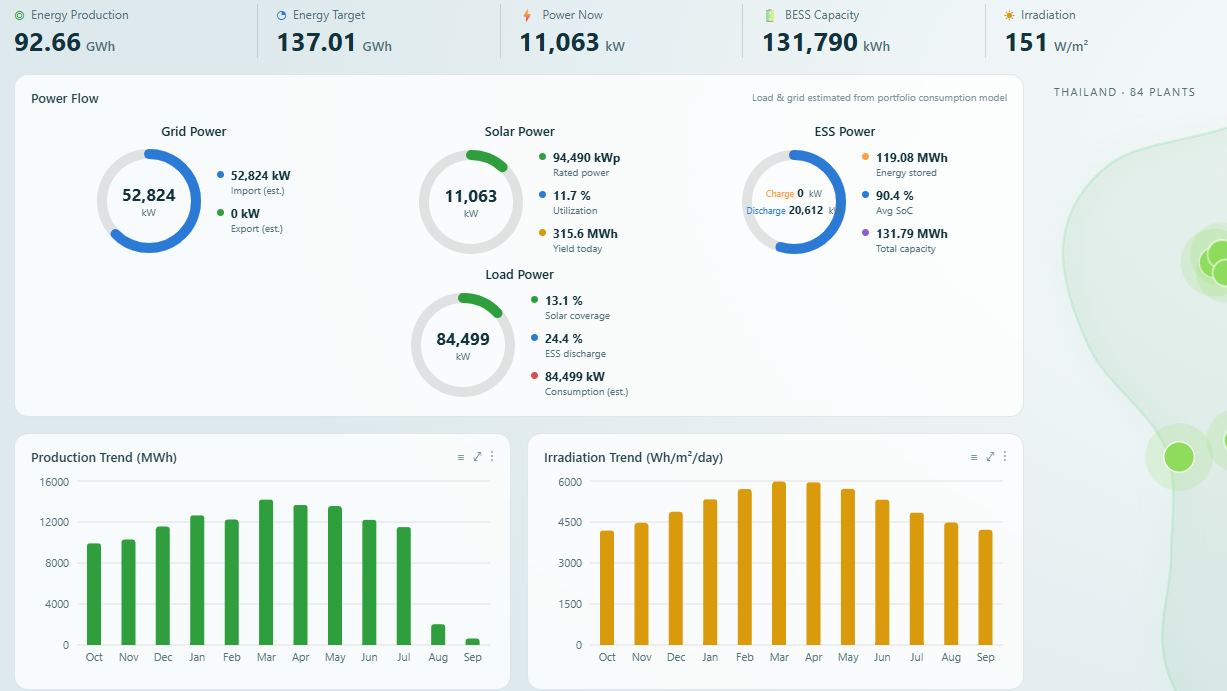Click the Grid Power donut gauge
The width and height of the screenshot is (1227, 691).
[149, 201]
